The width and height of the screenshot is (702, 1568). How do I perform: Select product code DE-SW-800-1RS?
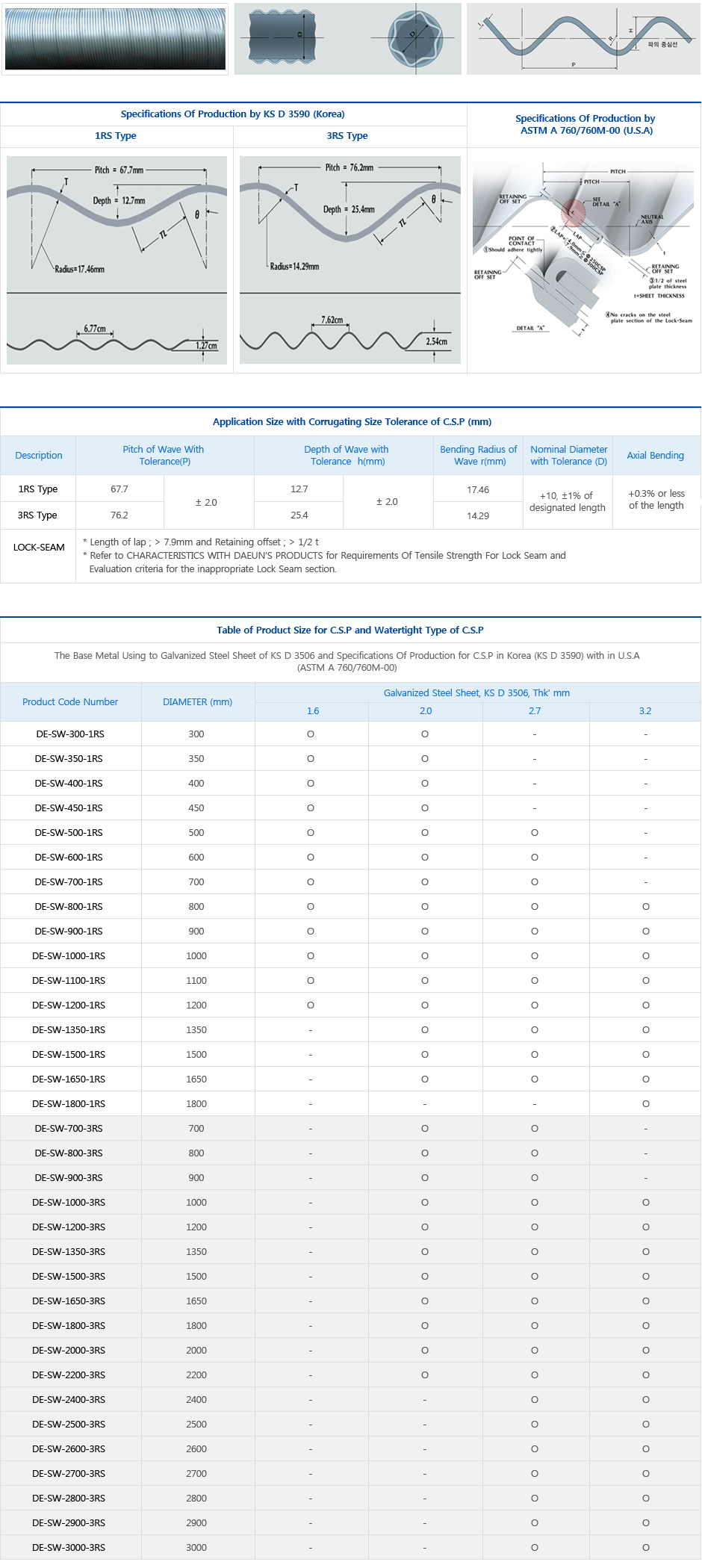[69, 907]
